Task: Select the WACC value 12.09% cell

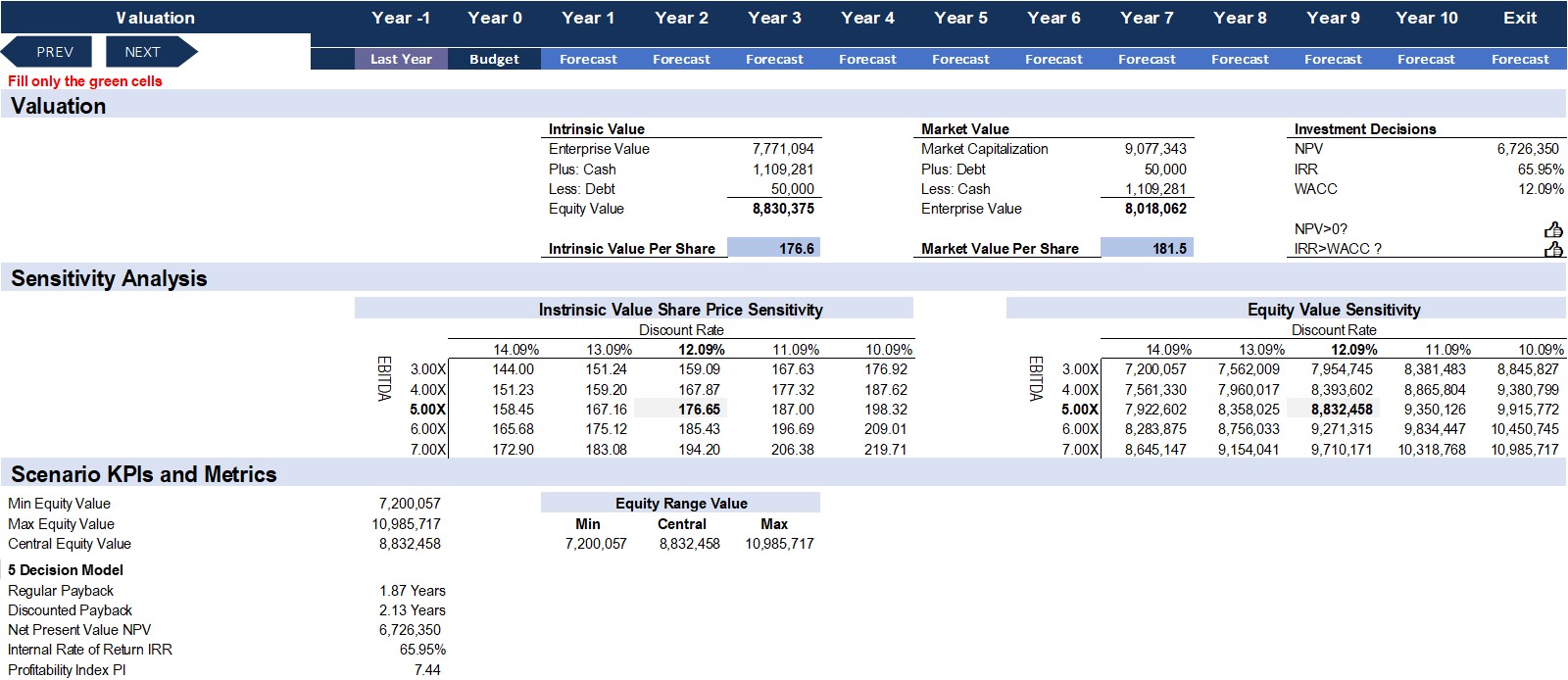Action: (x=1541, y=189)
